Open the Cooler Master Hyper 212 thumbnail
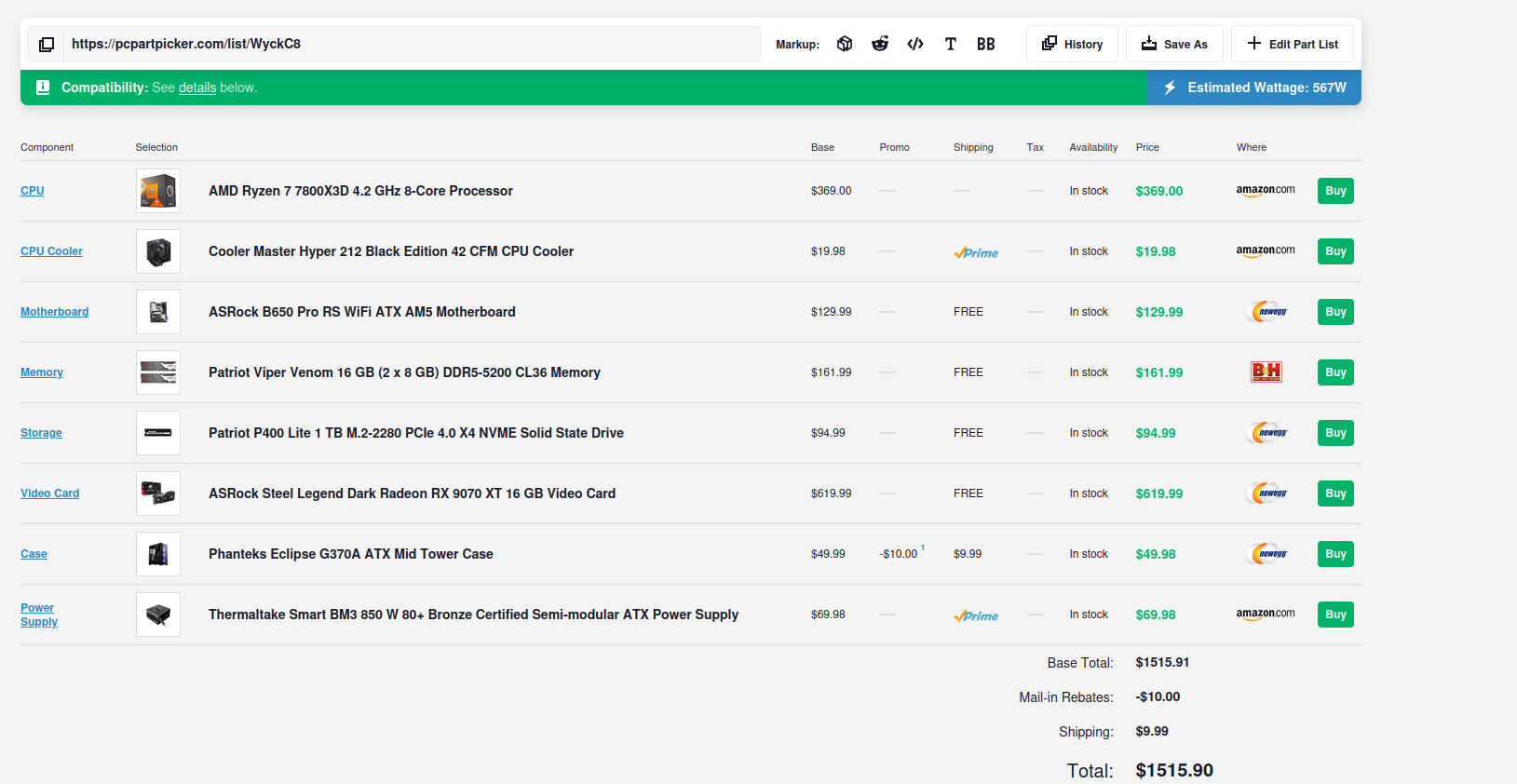1517x784 pixels. click(x=158, y=251)
